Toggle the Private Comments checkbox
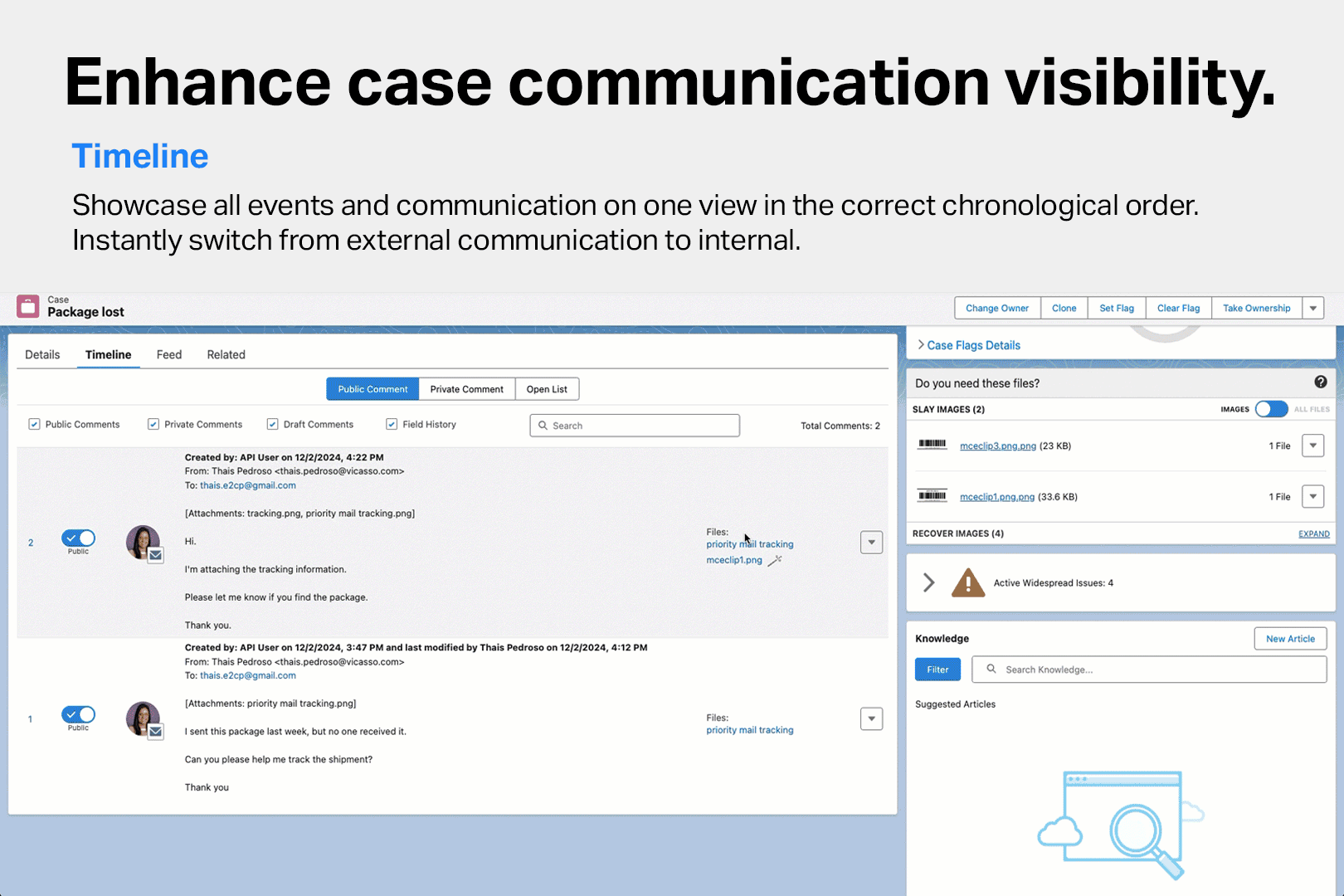1344x896 pixels. (153, 424)
